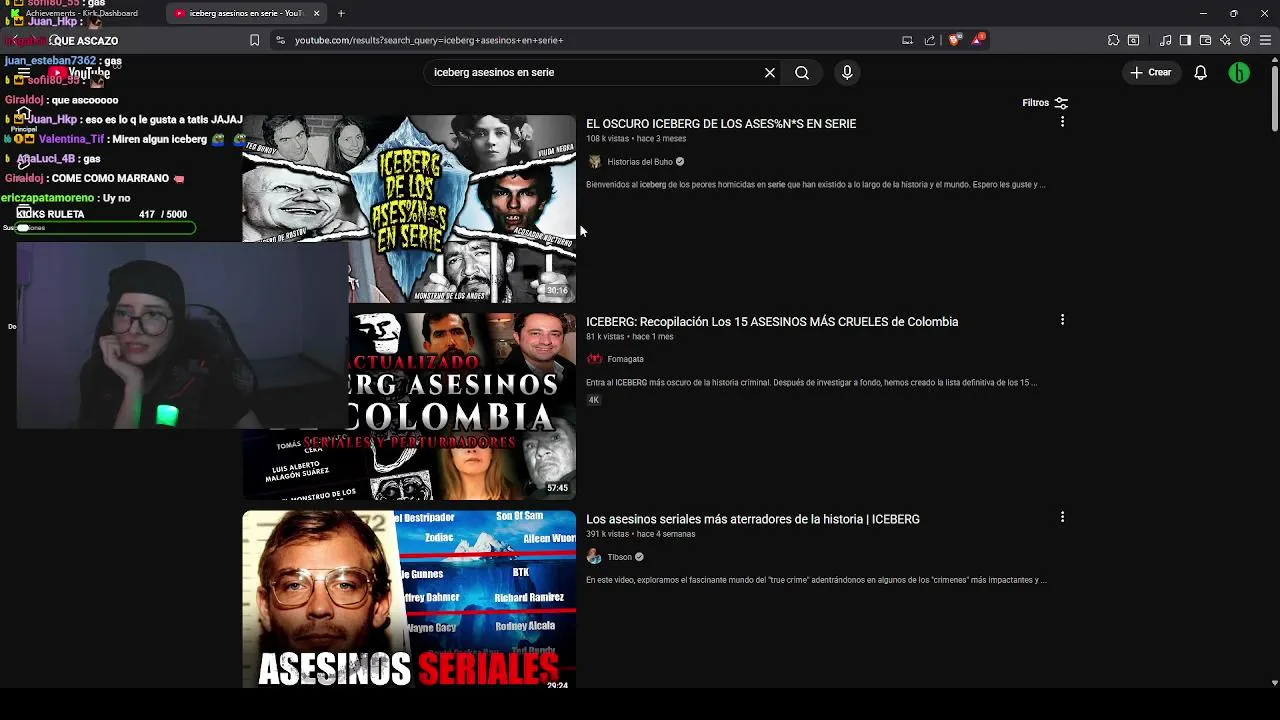Screen dimensions: 1280x720
Task: Click Tibson channel avatar
Action: pyautogui.click(x=594, y=557)
